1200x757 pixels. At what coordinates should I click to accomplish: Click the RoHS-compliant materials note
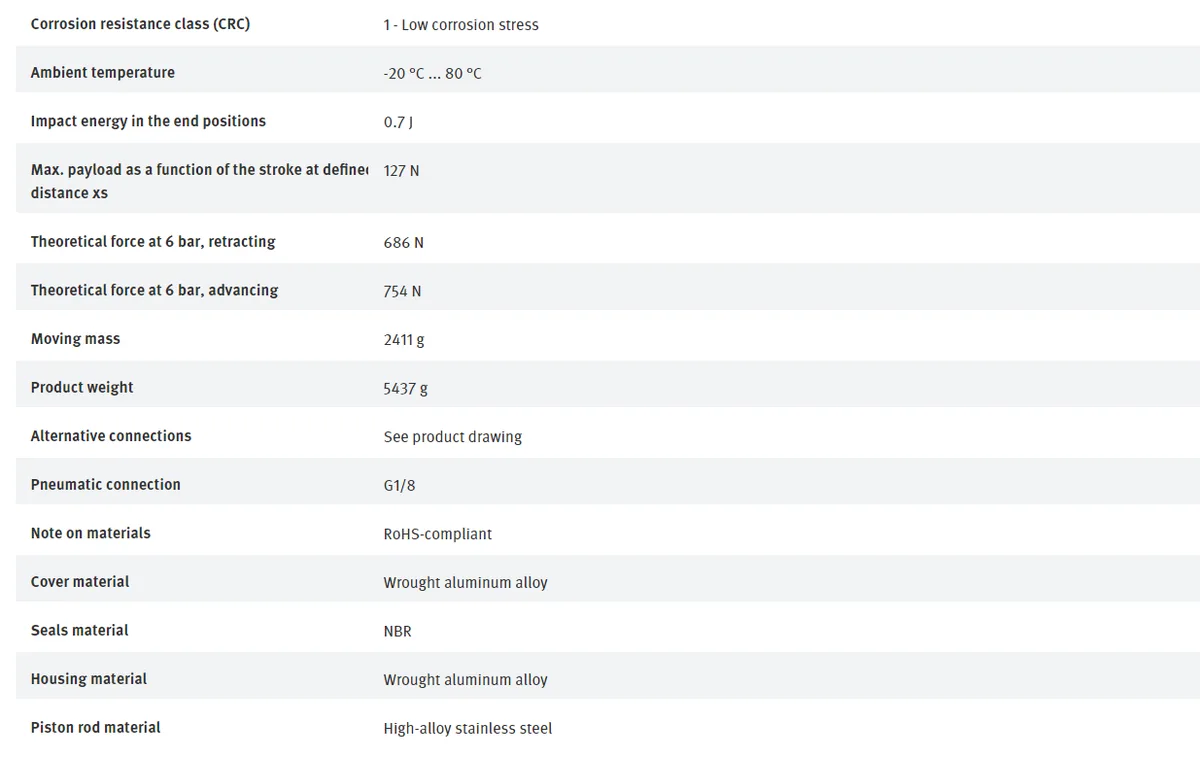[x=437, y=534]
